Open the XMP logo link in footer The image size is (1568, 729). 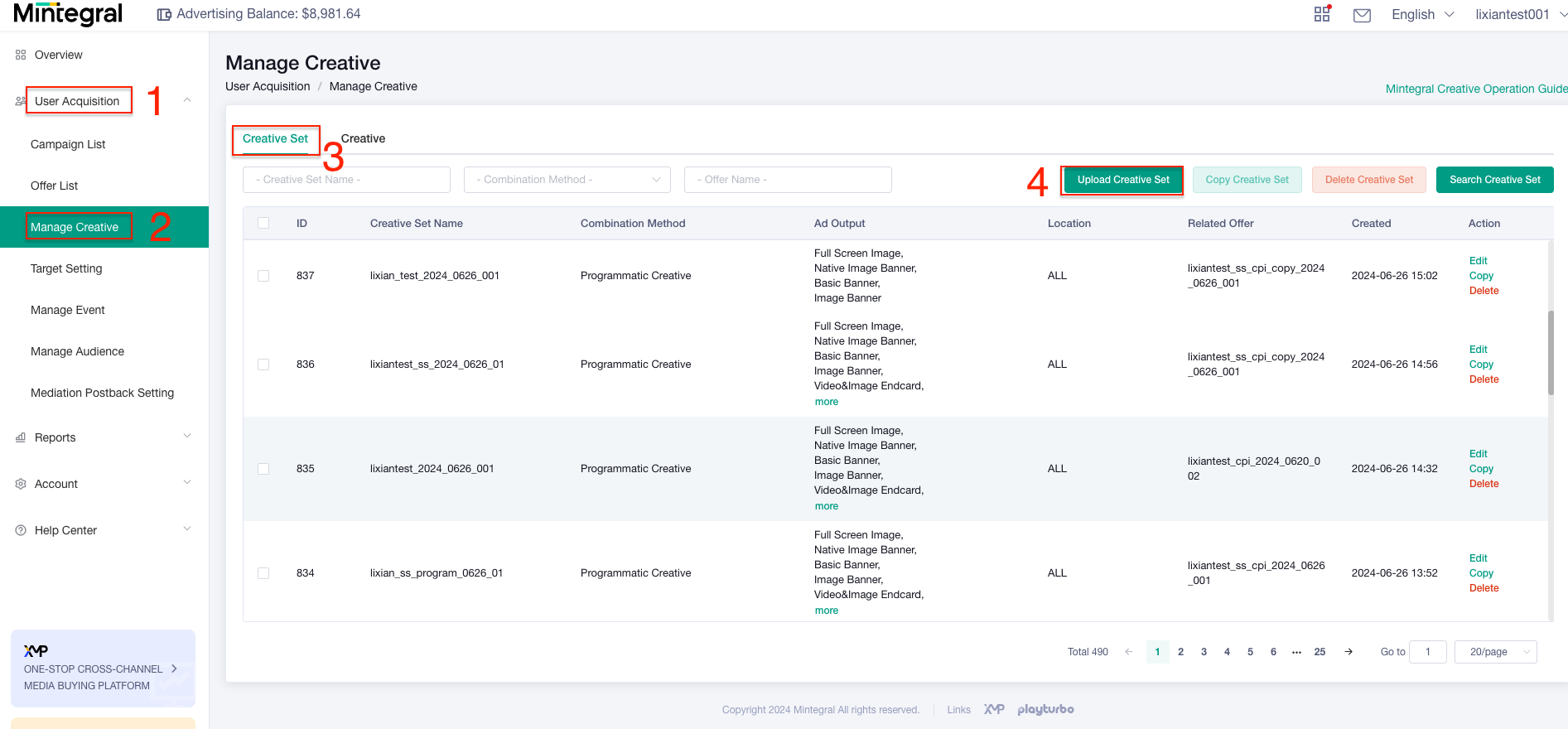point(994,709)
